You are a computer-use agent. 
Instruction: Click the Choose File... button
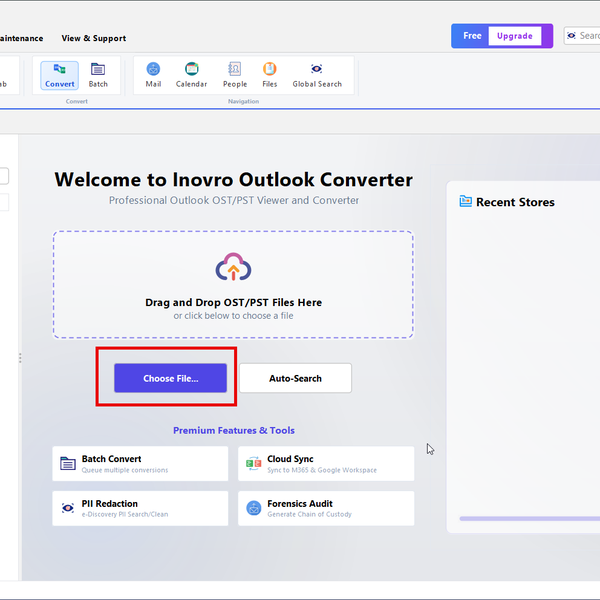click(x=170, y=378)
